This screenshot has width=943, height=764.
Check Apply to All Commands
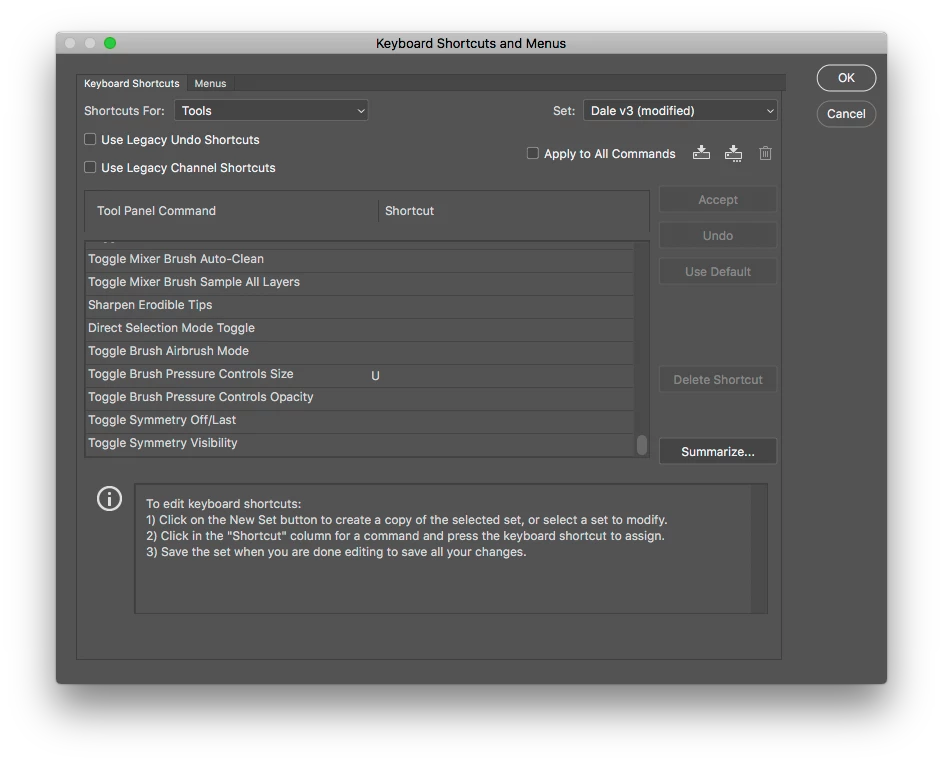[x=533, y=153]
